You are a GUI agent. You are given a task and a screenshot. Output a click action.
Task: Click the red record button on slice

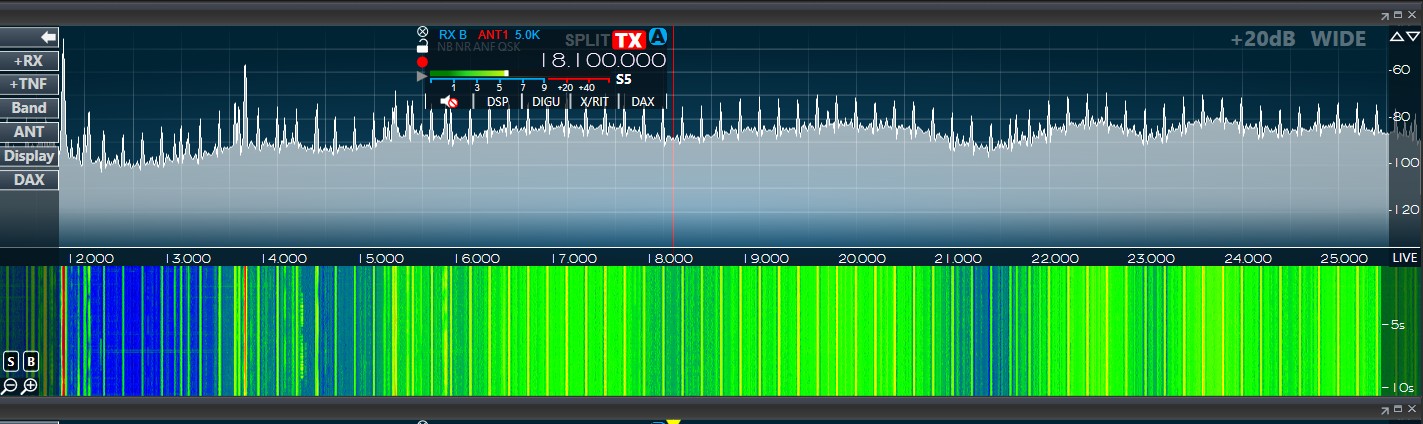click(x=422, y=61)
